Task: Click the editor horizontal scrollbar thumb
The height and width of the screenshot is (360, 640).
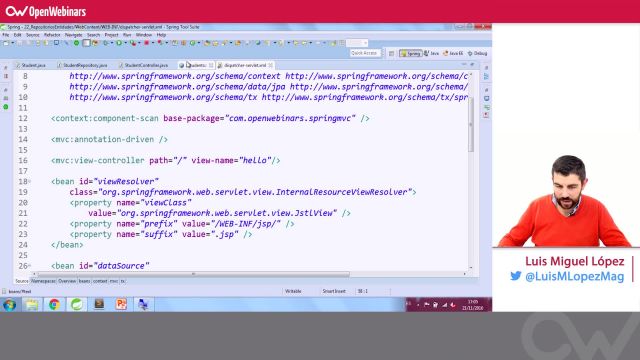Action: coord(193,274)
